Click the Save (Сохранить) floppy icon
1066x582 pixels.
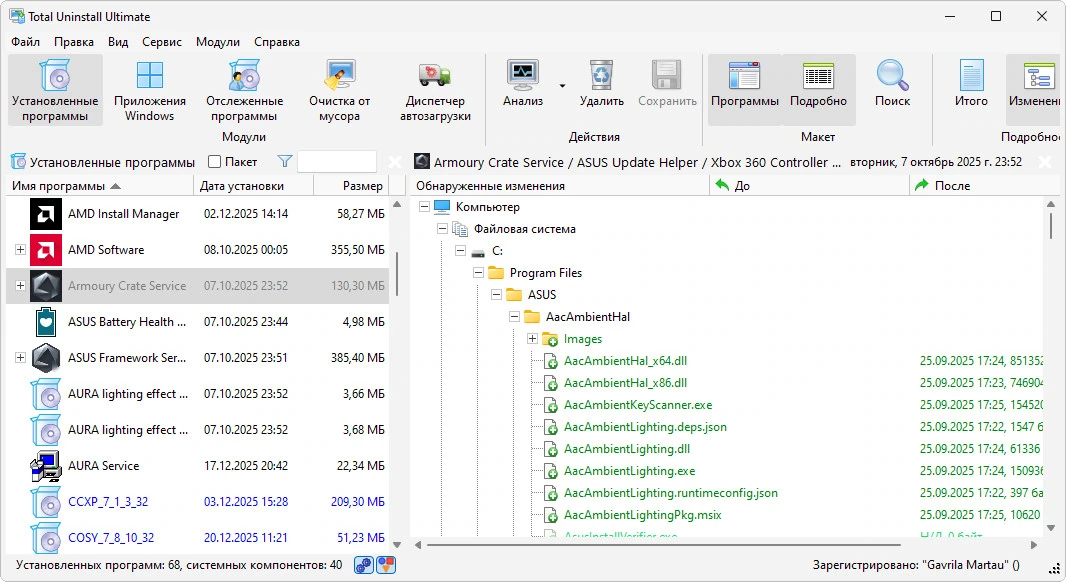click(667, 75)
